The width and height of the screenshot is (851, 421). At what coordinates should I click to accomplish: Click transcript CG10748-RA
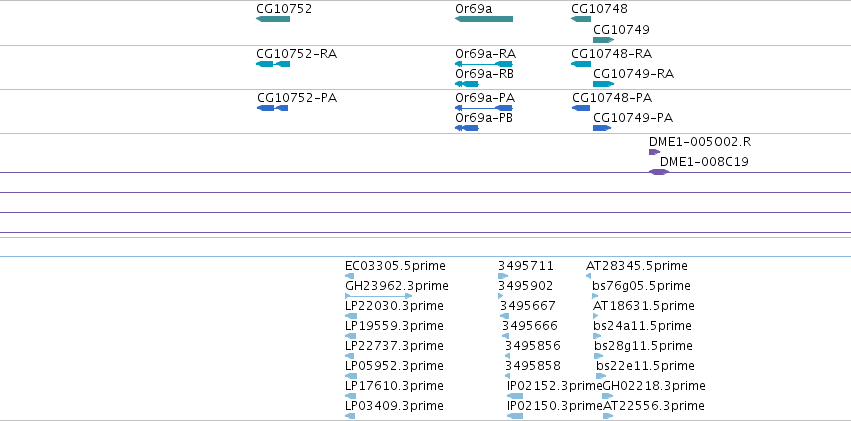[581, 64]
